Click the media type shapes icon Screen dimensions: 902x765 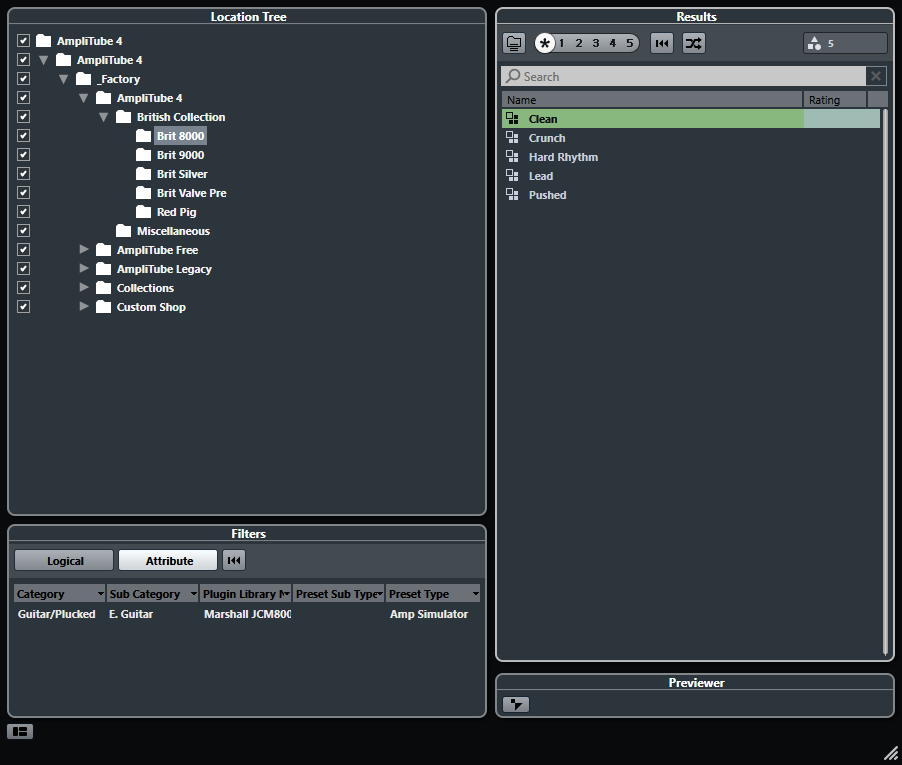point(815,43)
